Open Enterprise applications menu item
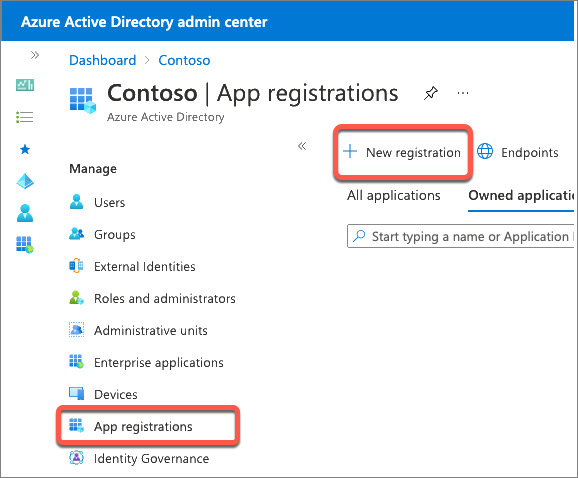The width and height of the screenshot is (578, 478). point(146,363)
